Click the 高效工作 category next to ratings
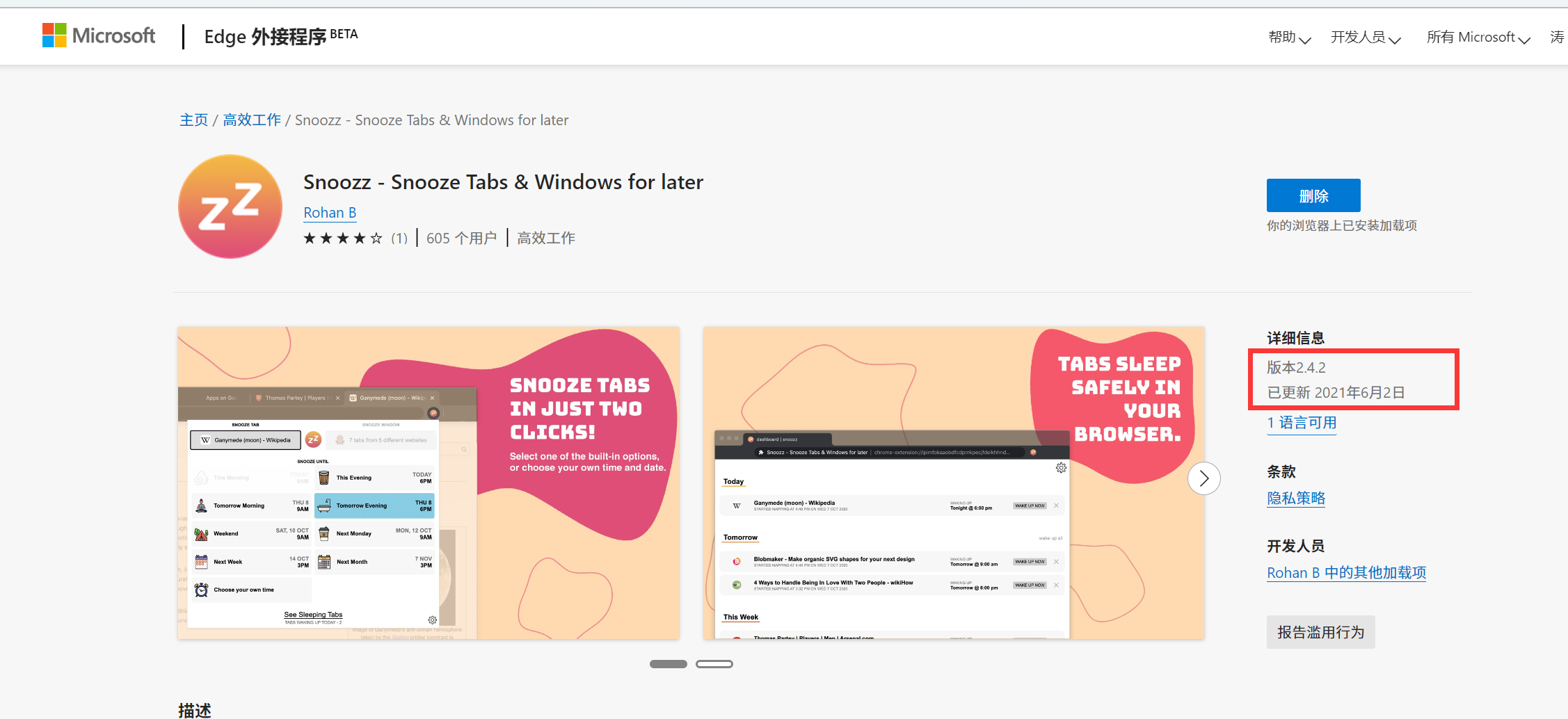The height and width of the screenshot is (719, 1568). point(546,239)
